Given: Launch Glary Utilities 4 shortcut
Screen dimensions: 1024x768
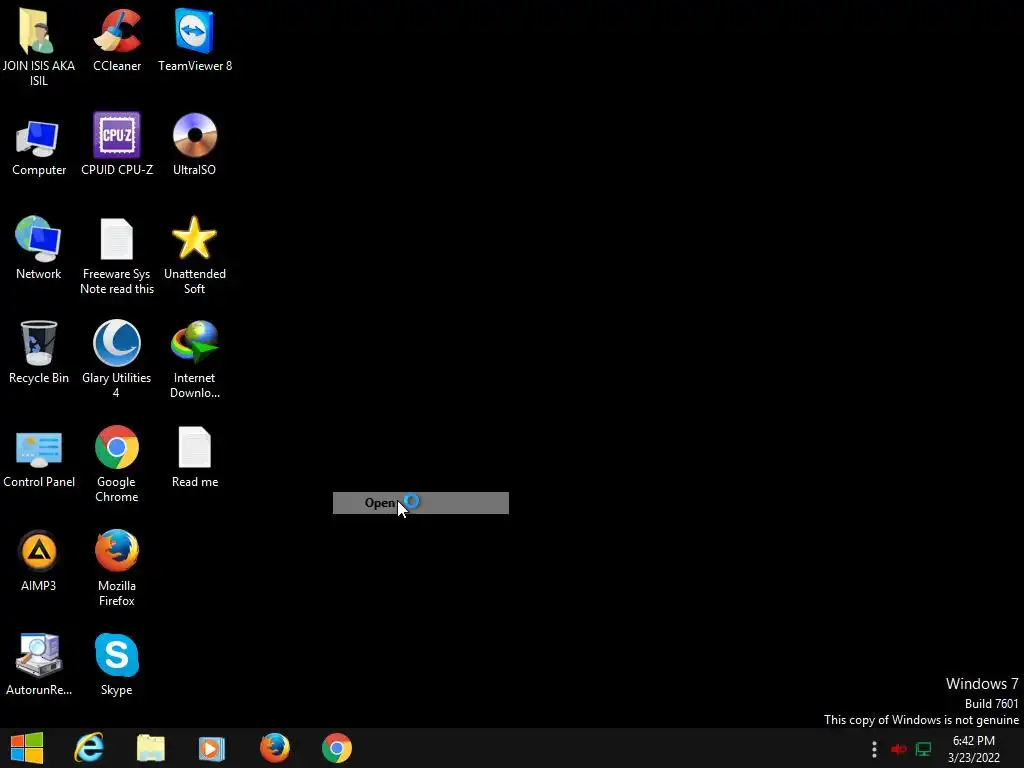Looking at the screenshot, I should tap(117, 359).
